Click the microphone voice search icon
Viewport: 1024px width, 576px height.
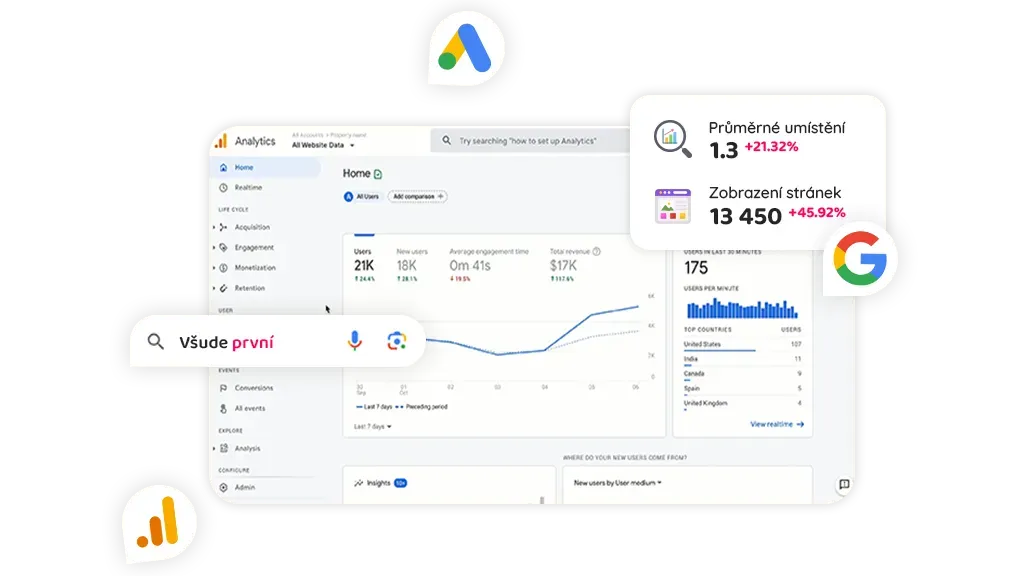(354, 342)
